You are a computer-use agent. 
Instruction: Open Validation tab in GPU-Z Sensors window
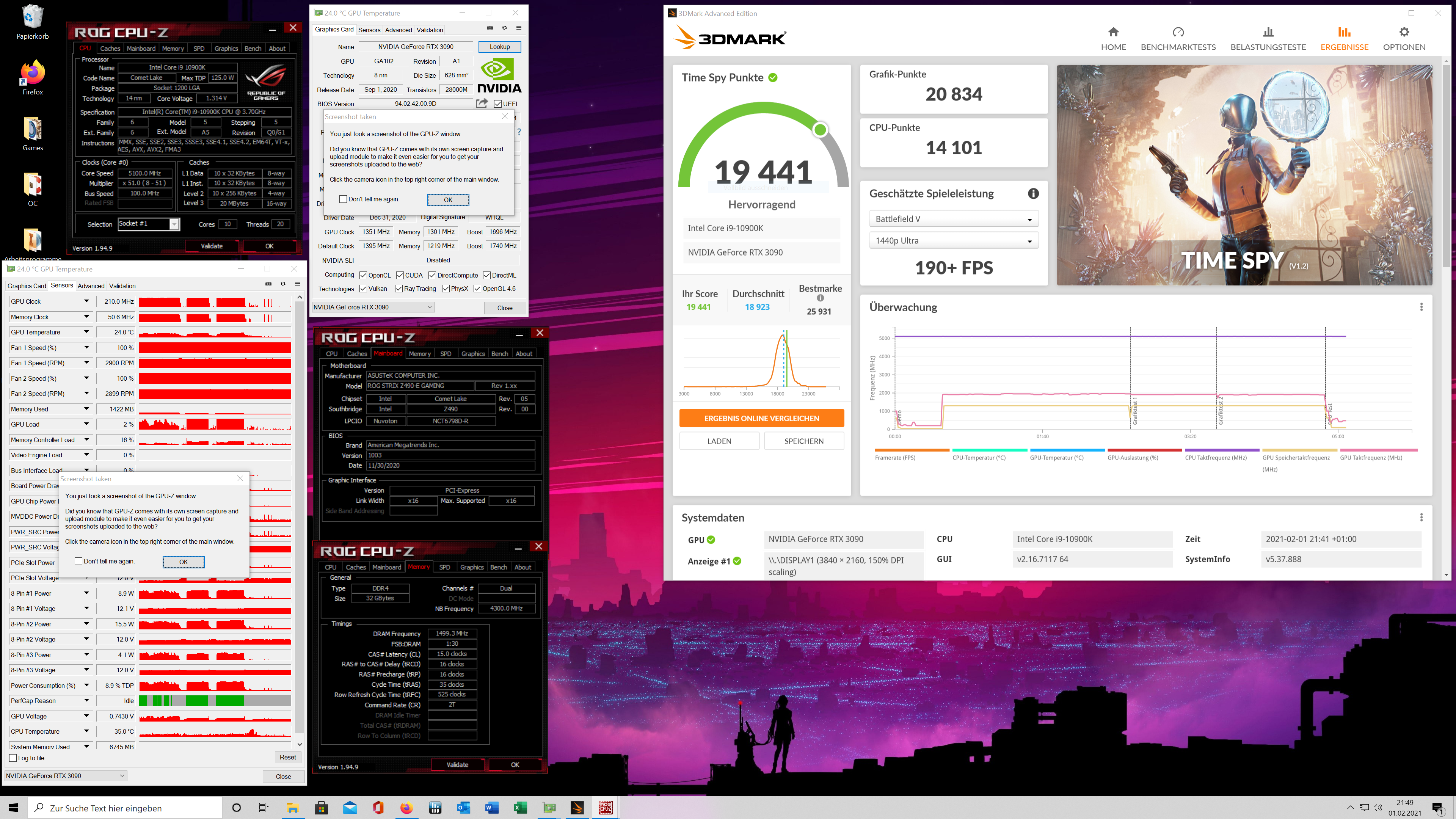122,286
